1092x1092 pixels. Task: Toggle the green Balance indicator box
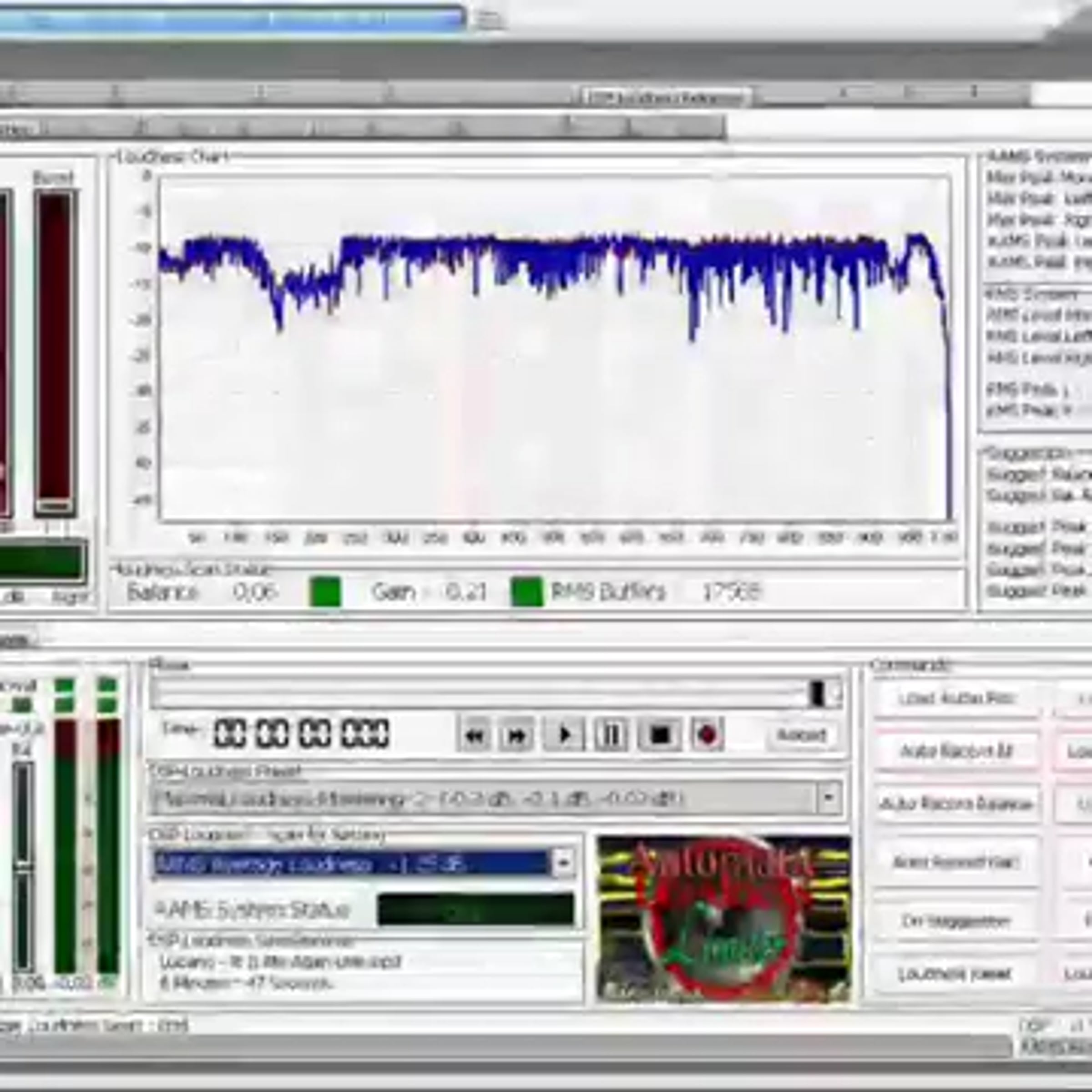coord(326,592)
